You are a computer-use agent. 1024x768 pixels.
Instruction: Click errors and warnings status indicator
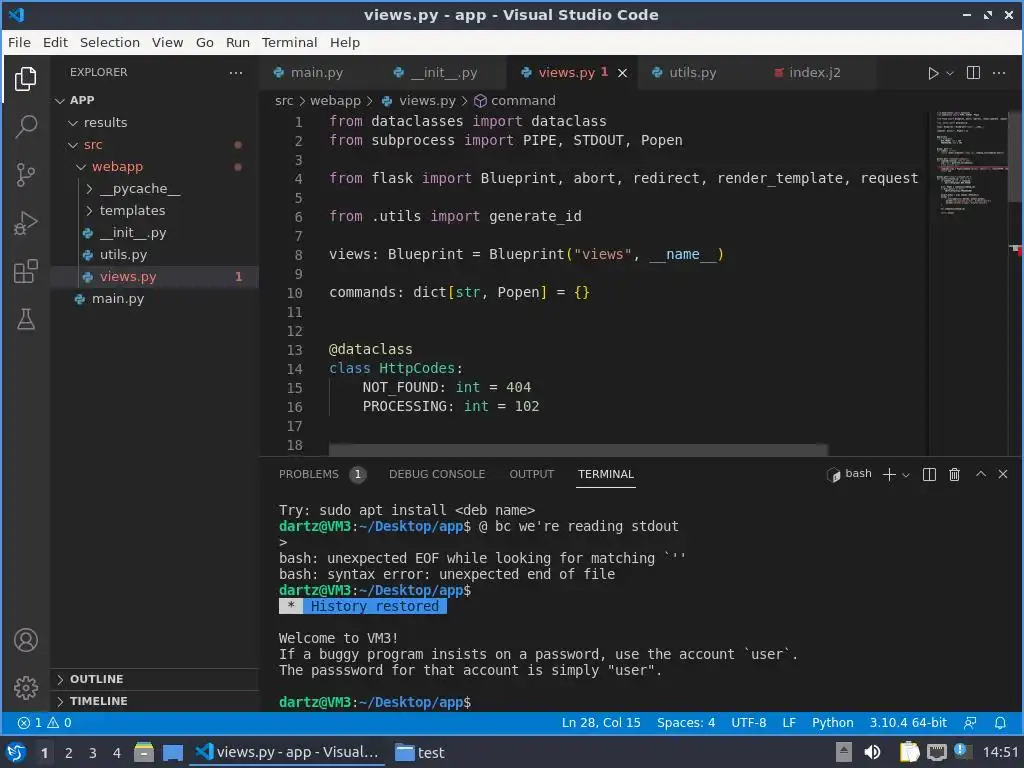[x=44, y=723]
